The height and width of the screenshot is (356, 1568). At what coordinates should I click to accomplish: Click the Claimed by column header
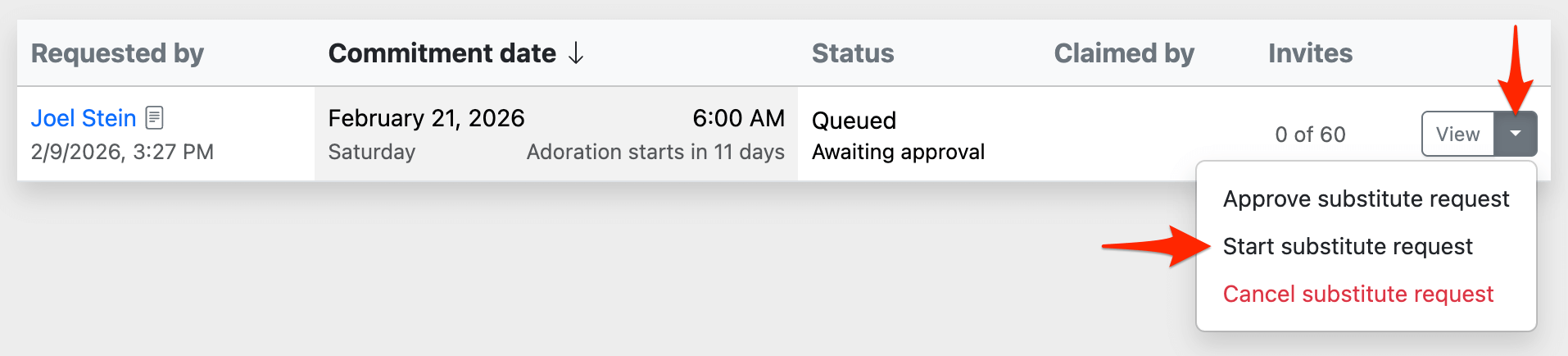pyautogui.click(x=1124, y=53)
